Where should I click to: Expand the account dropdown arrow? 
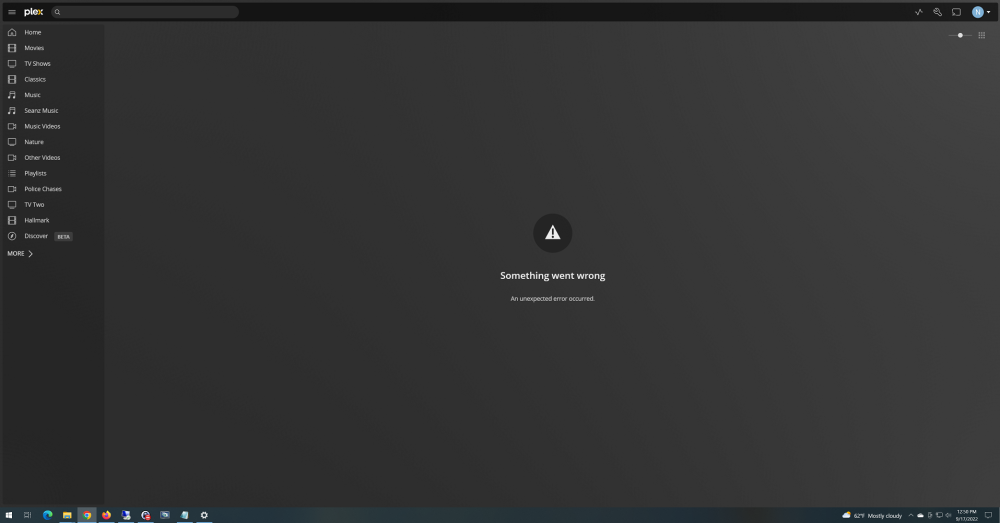(x=989, y=12)
